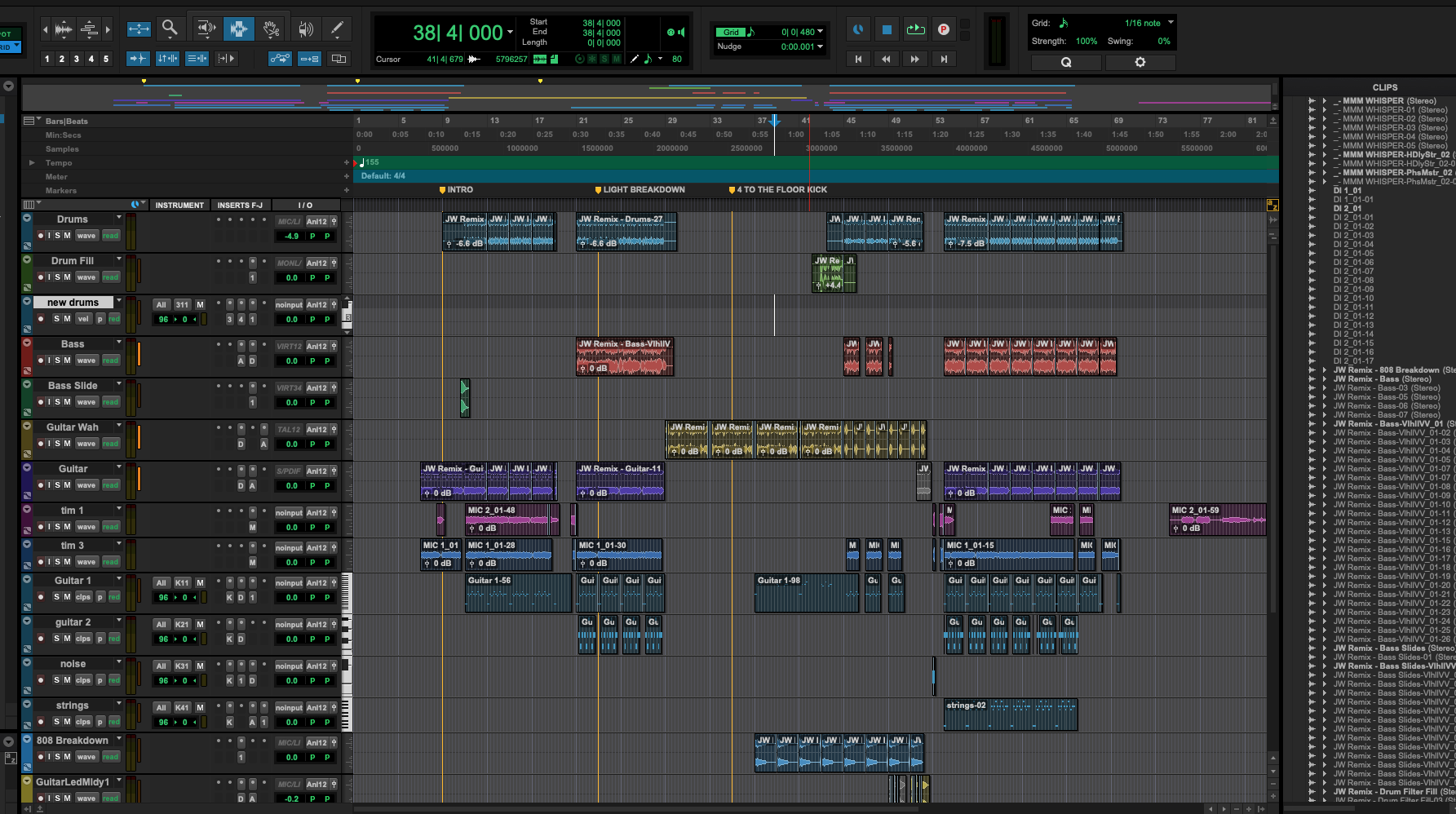The width and height of the screenshot is (1456, 814).
Task: Recall zoom preset 5
Action: coord(106,59)
